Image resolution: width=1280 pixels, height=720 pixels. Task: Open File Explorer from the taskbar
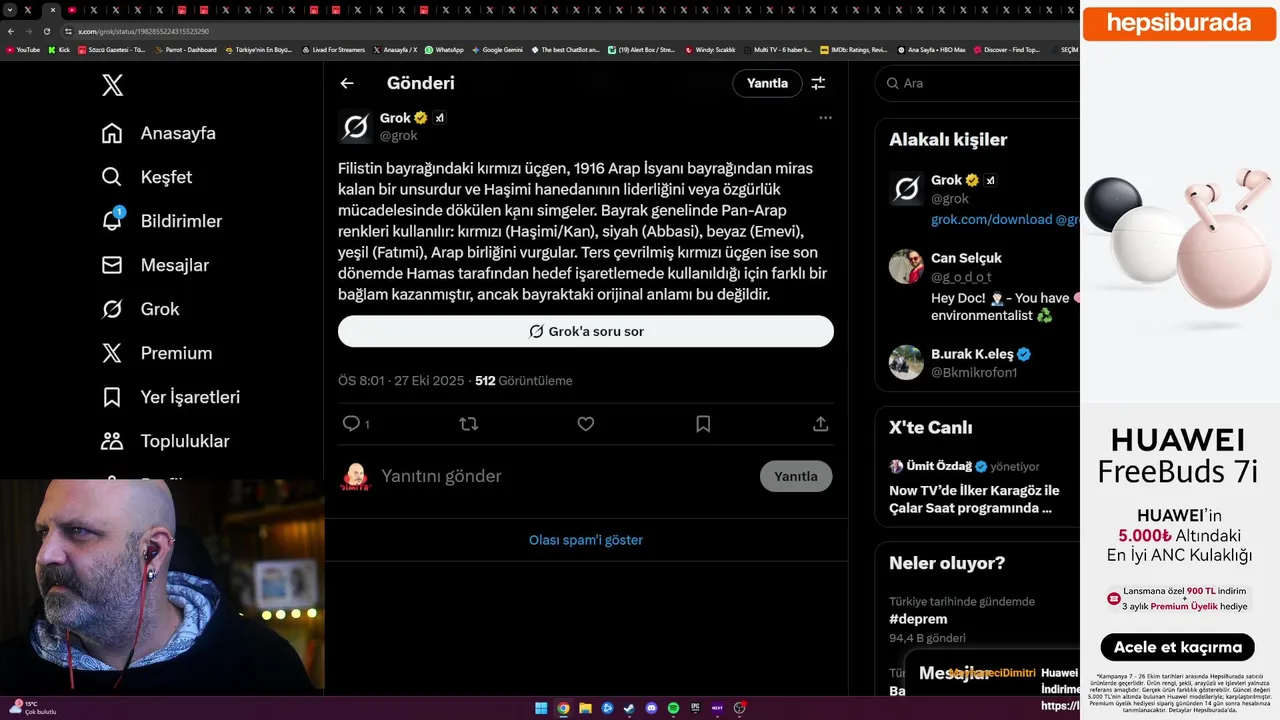tap(585, 708)
